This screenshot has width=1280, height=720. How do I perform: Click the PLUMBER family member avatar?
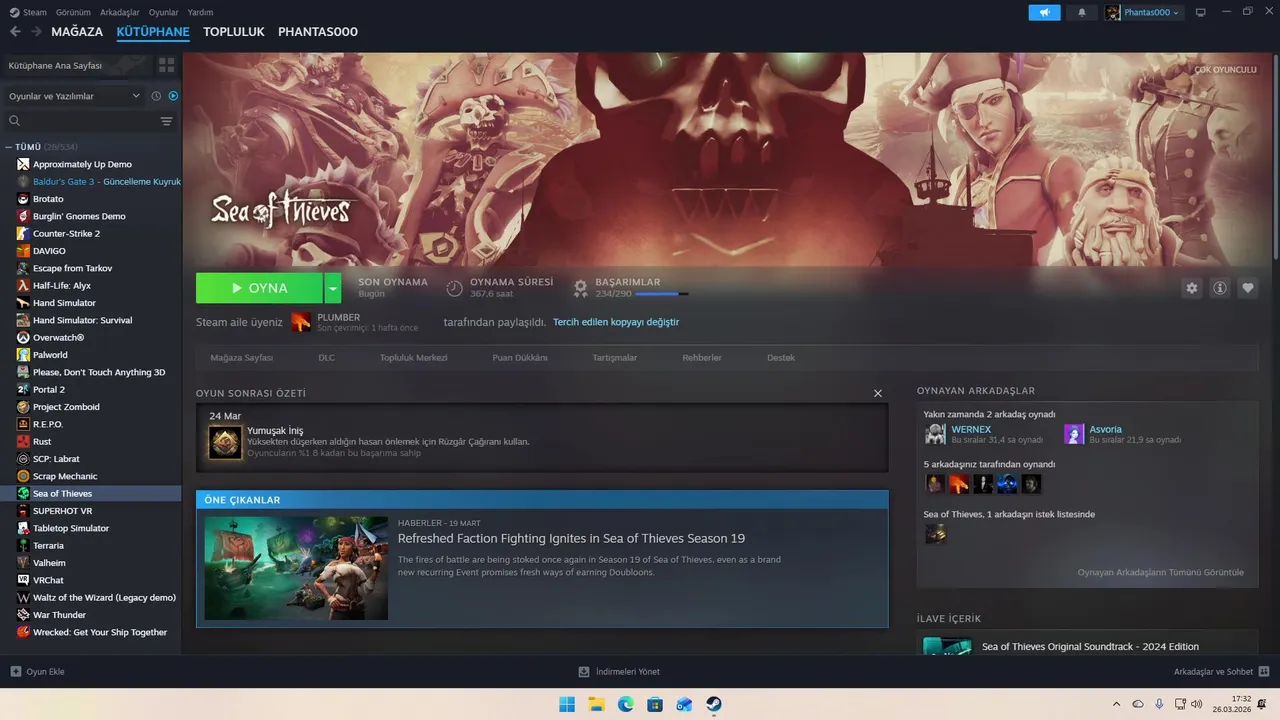[301, 322]
